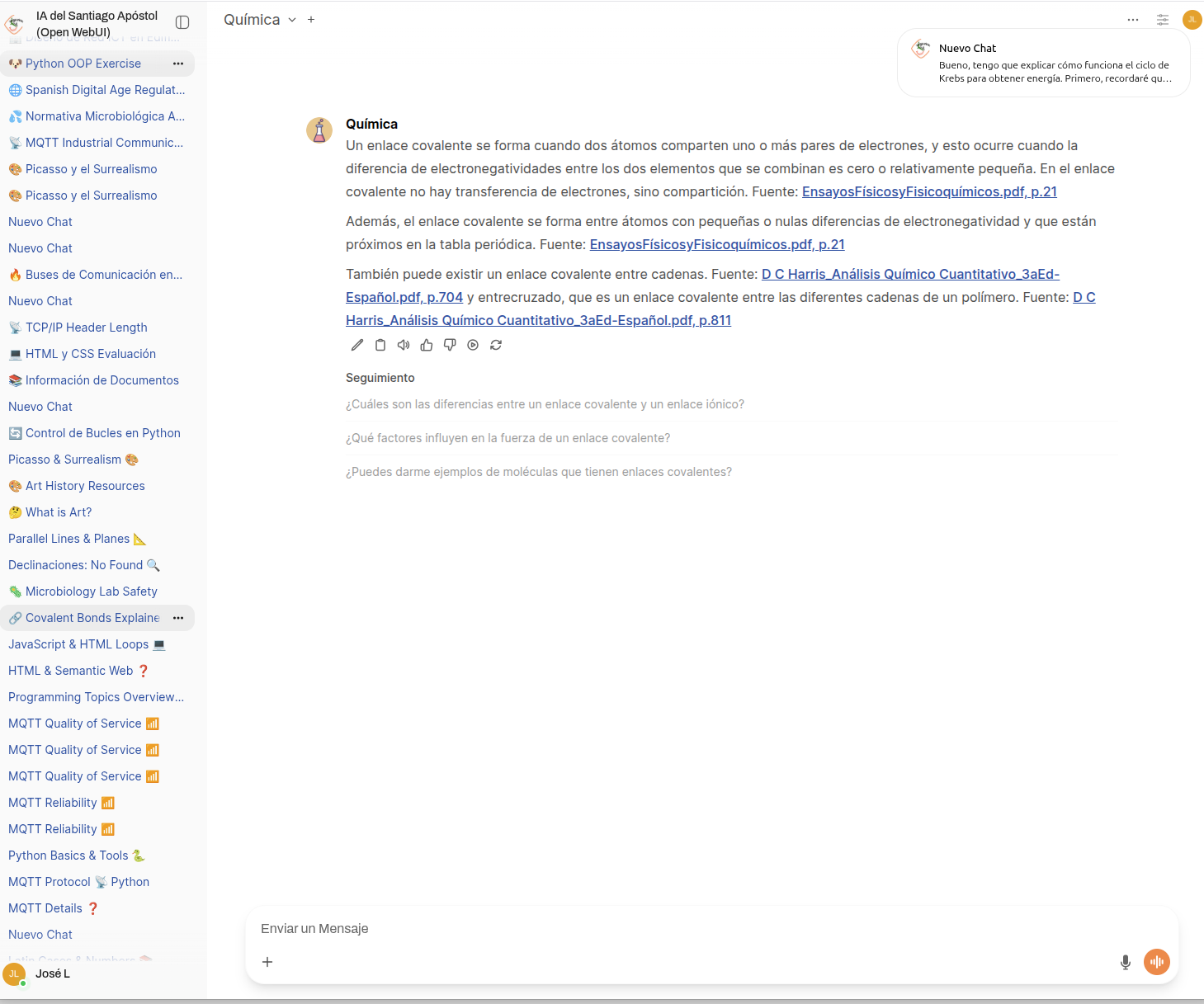Image resolution: width=1204 pixels, height=1004 pixels.
Task: Open the three-dot menu at top right
Action: point(1133,20)
